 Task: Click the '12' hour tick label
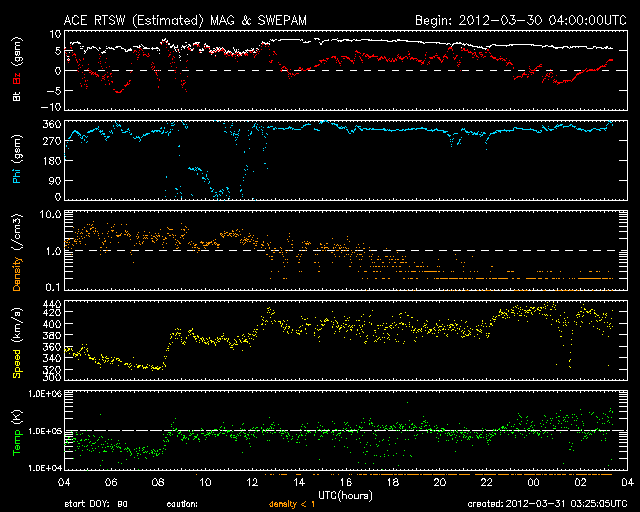252,482
